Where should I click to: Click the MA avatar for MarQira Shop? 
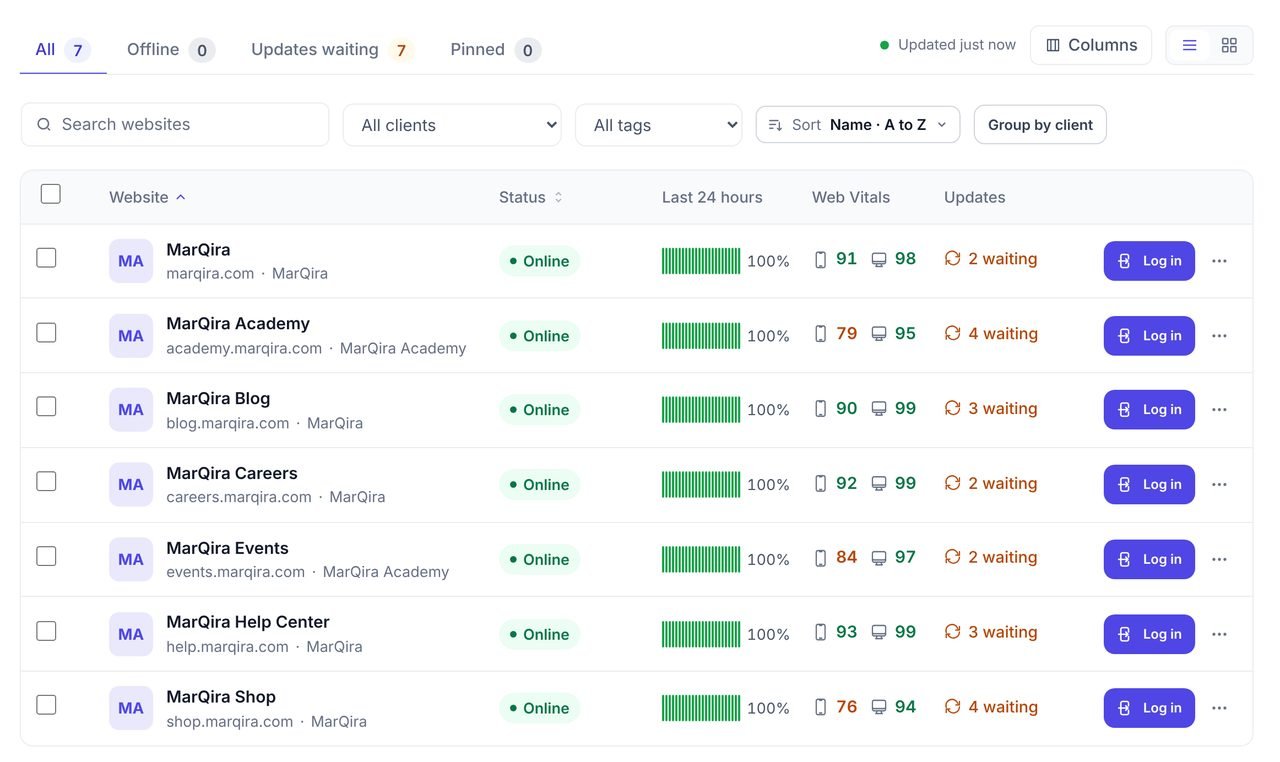[131, 708]
